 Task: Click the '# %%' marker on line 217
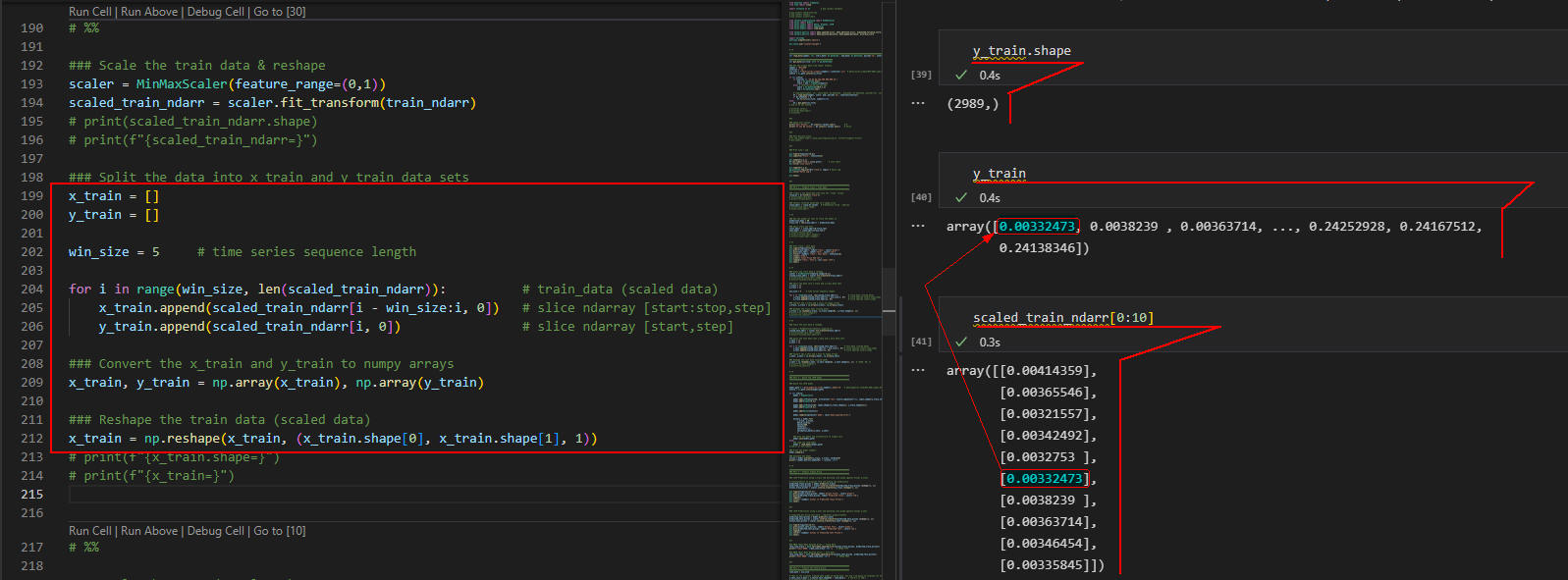tap(83, 548)
